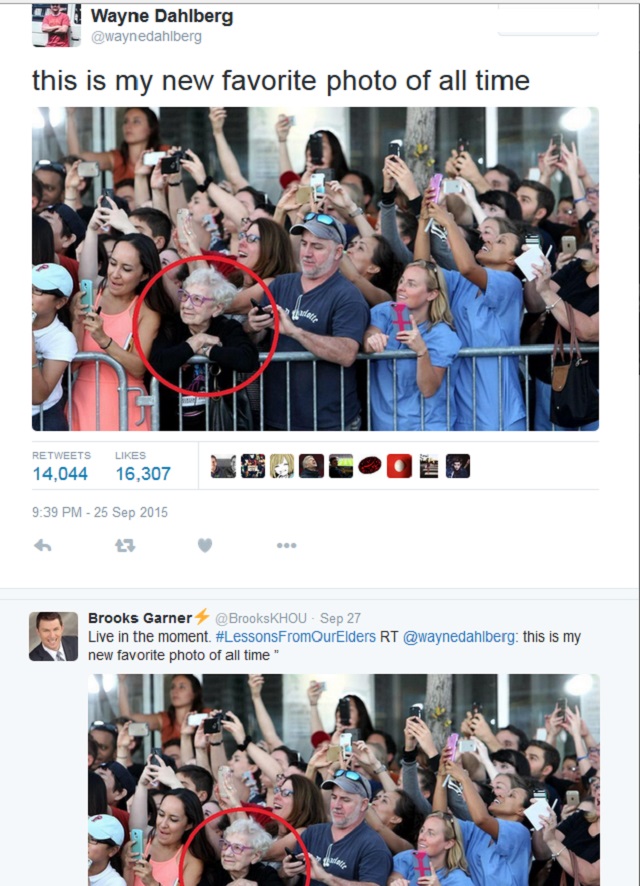Click the red circle white dot avatar

399,466
